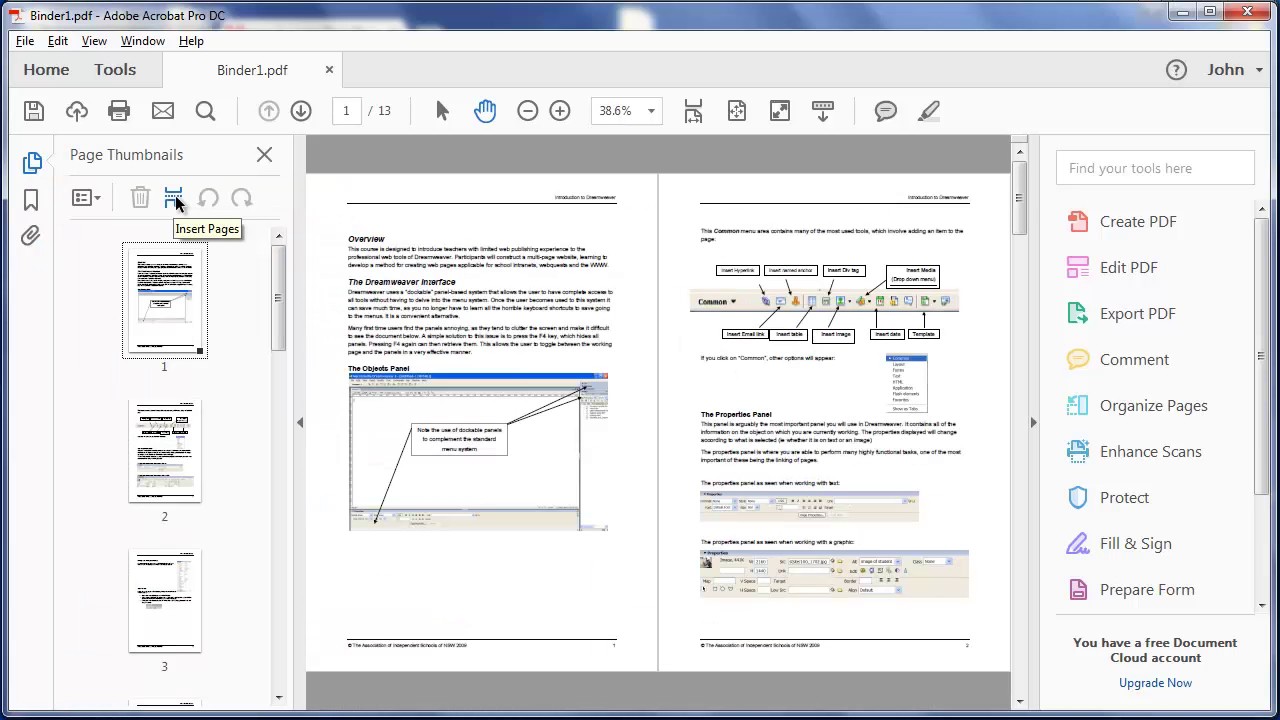Screen dimensions: 1280x720
Task: Open the View menu
Action: [94, 41]
